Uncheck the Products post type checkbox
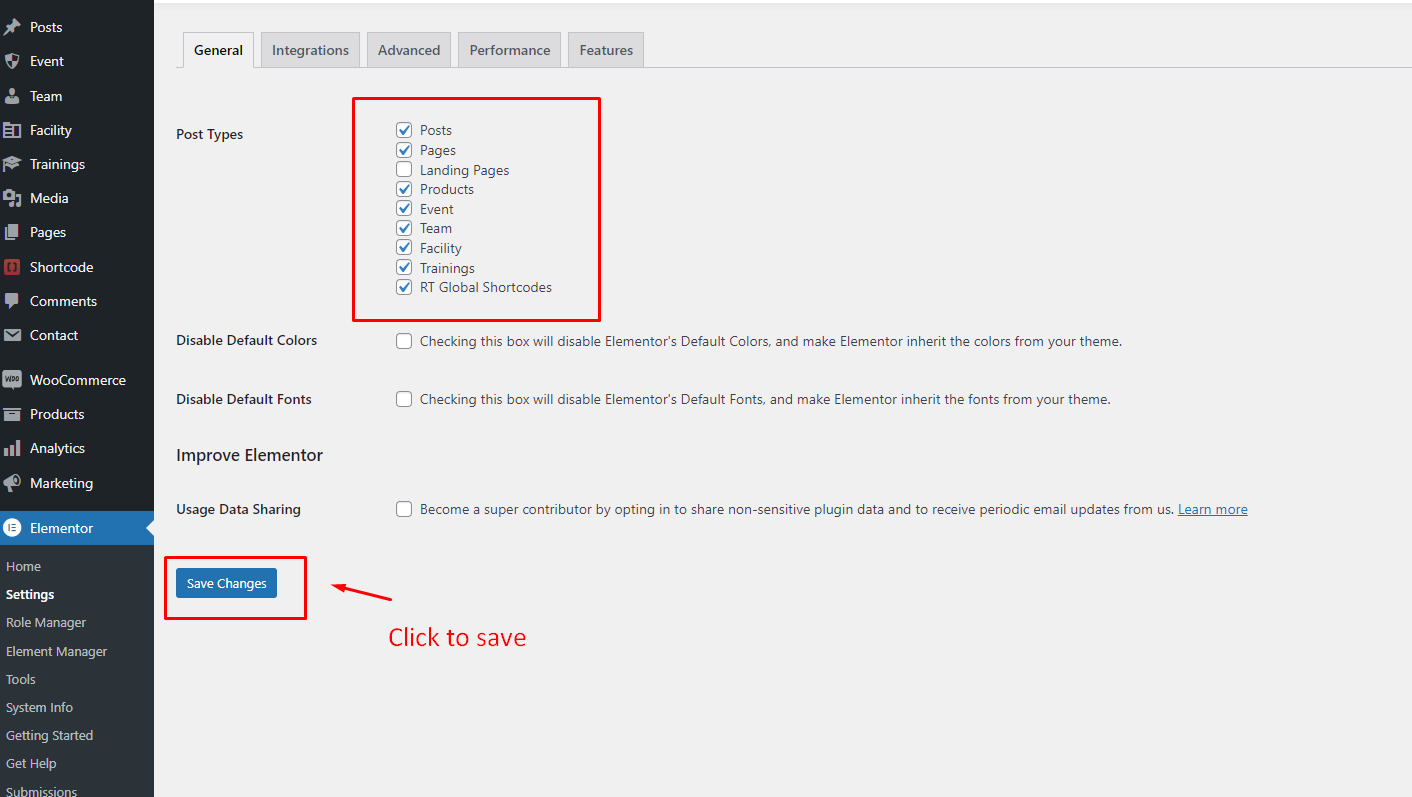 click(404, 189)
